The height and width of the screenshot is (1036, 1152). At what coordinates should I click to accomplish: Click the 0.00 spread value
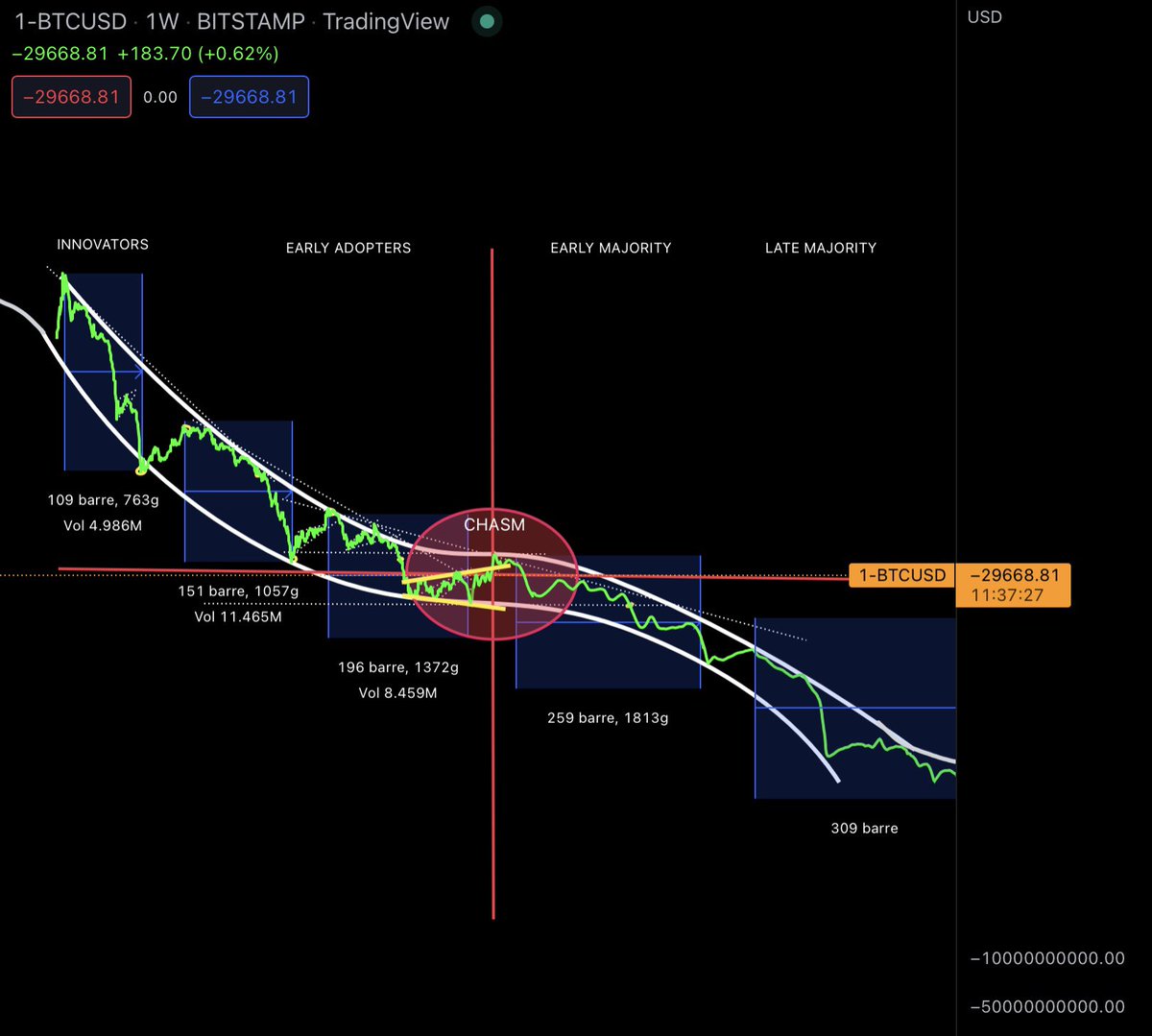(x=160, y=97)
